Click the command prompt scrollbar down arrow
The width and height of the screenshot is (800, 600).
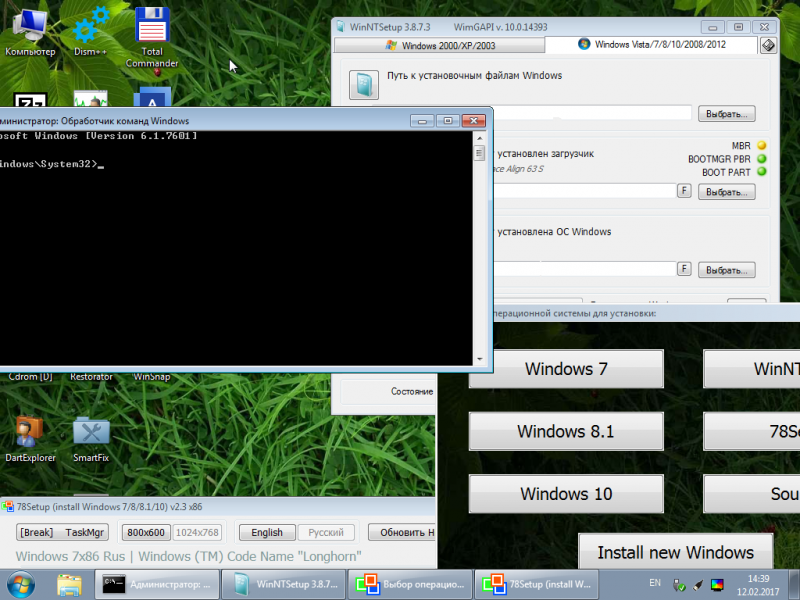(x=479, y=359)
